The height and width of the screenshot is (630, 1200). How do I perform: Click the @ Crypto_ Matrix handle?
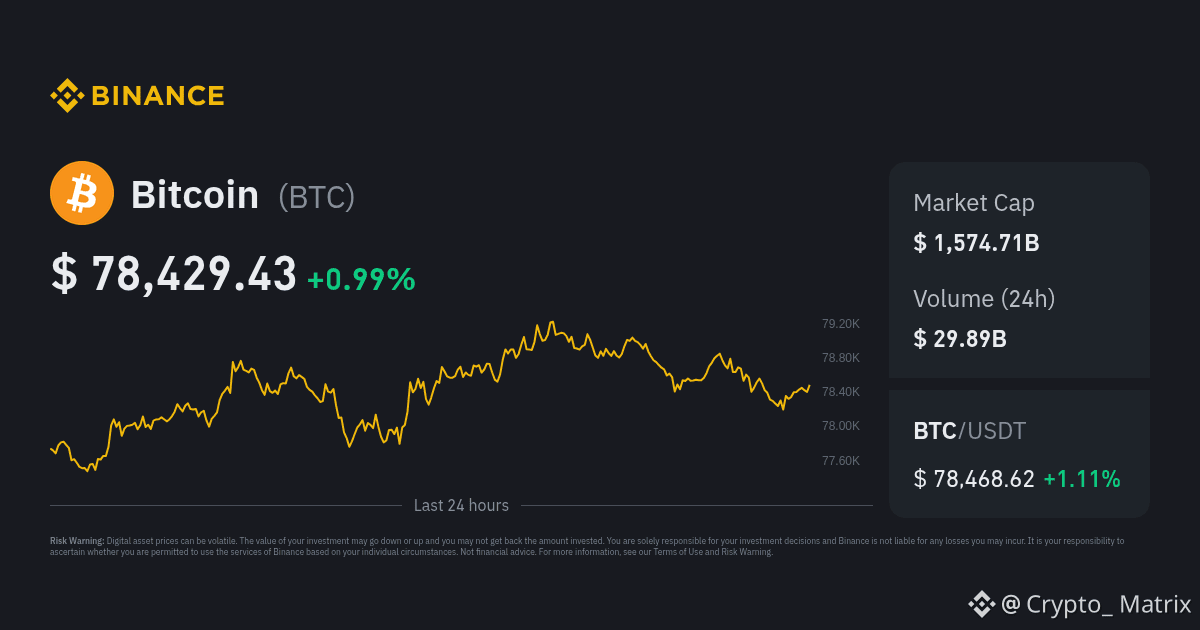(1096, 604)
